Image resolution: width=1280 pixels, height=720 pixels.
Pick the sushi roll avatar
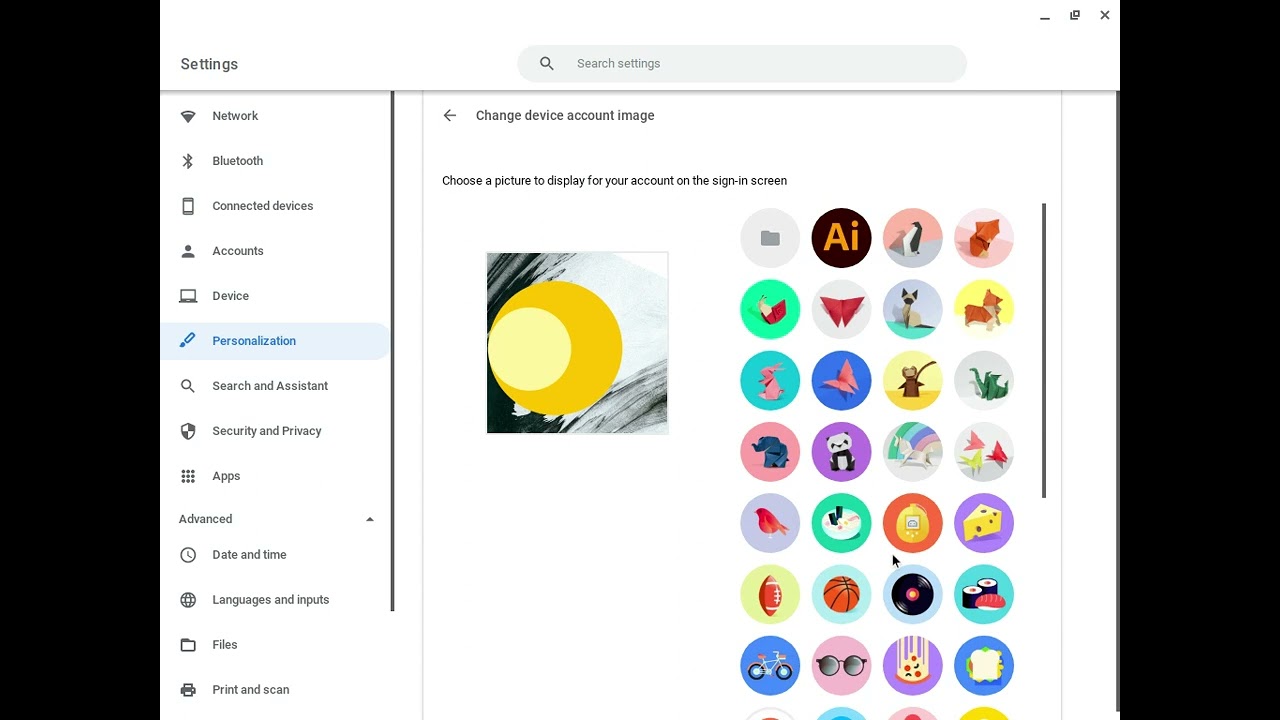click(984, 594)
